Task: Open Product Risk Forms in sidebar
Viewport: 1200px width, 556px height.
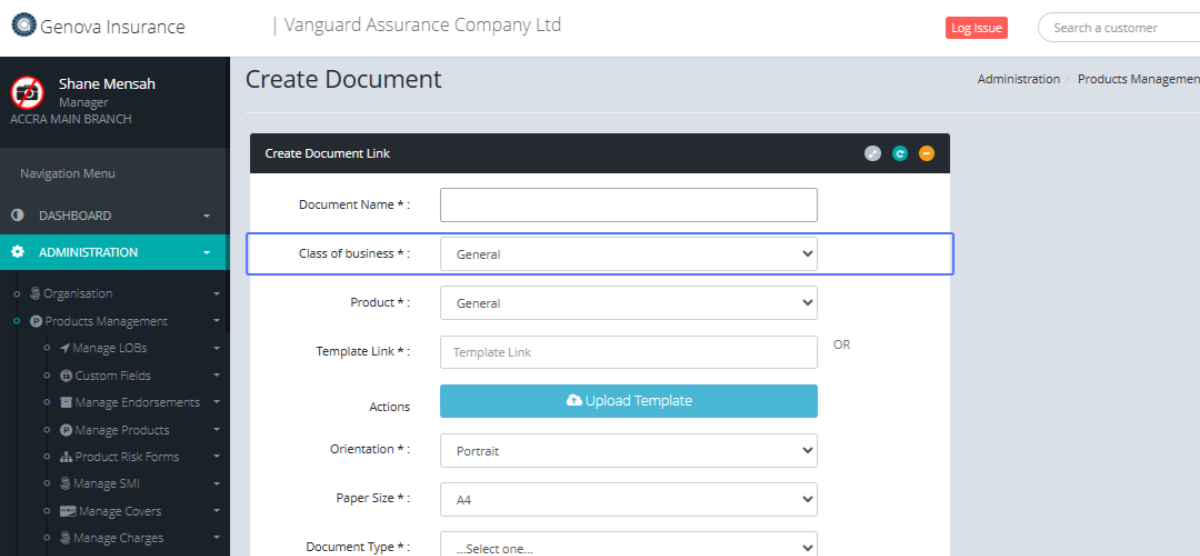Action: 126,457
